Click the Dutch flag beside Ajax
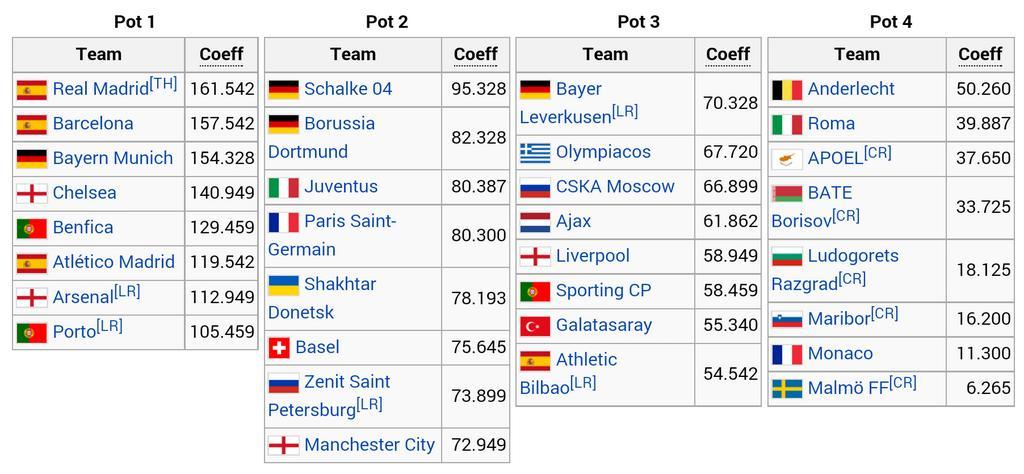This screenshot has width=1024, height=474. (536, 222)
